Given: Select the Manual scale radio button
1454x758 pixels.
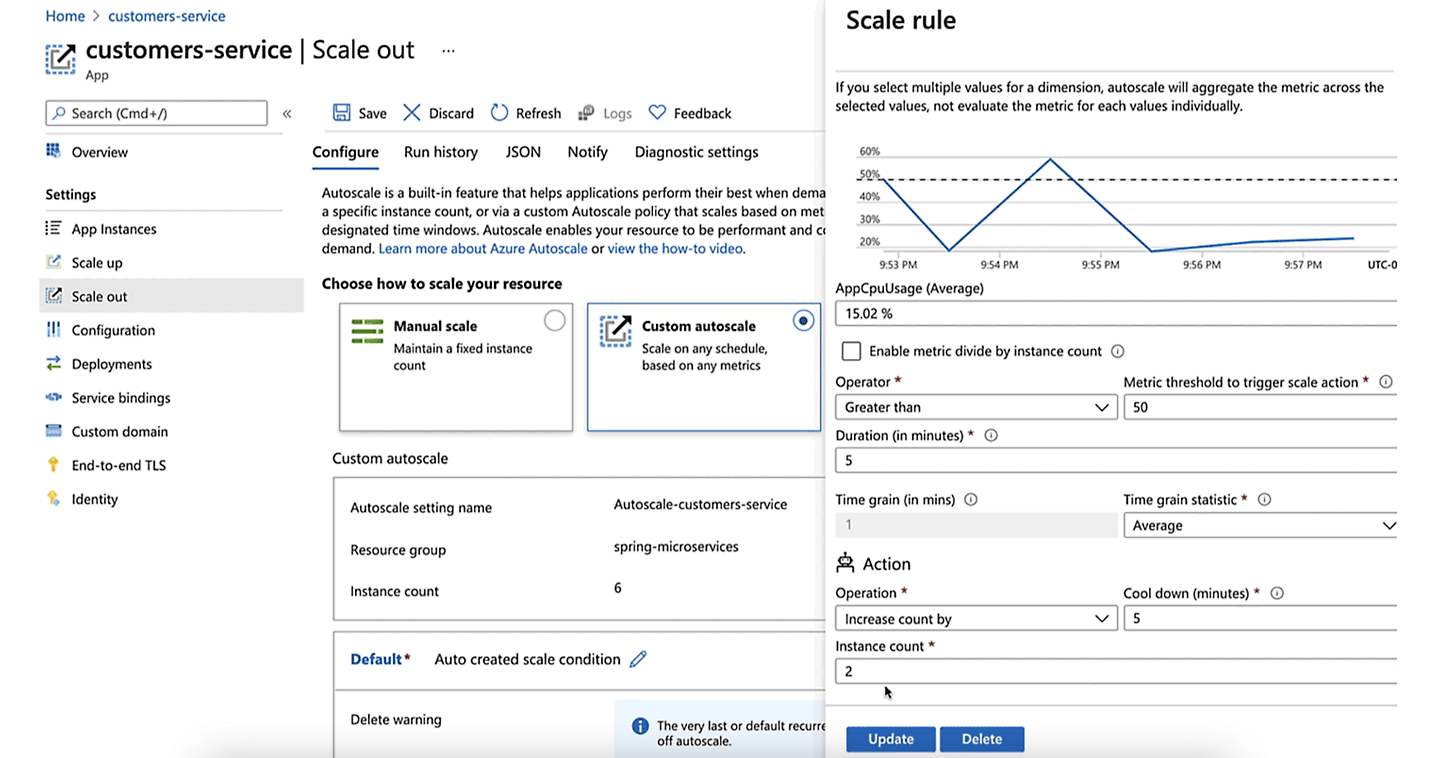Looking at the screenshot, I should (x=554, y=320).
